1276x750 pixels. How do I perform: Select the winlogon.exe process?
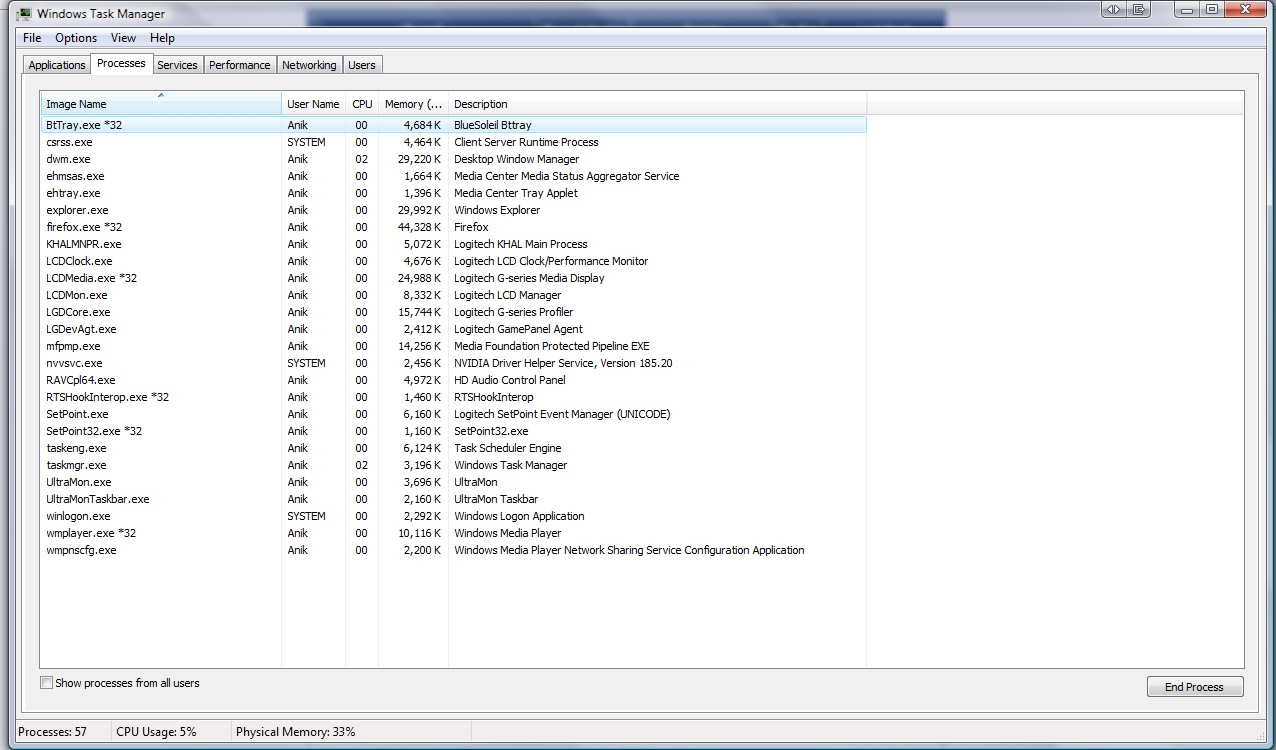[453, 516]
